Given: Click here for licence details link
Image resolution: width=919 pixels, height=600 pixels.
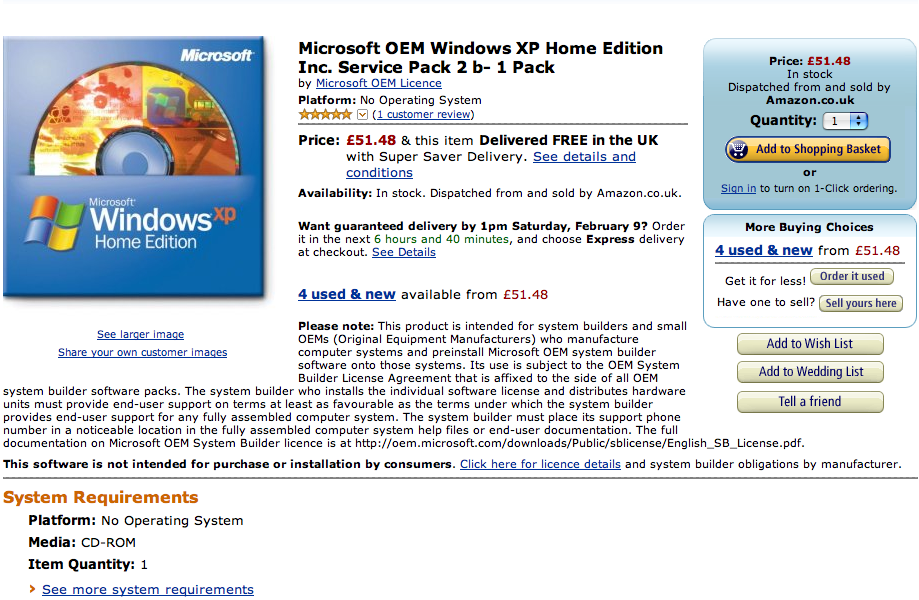Looking at the screenshot, I should coord(540,464).
